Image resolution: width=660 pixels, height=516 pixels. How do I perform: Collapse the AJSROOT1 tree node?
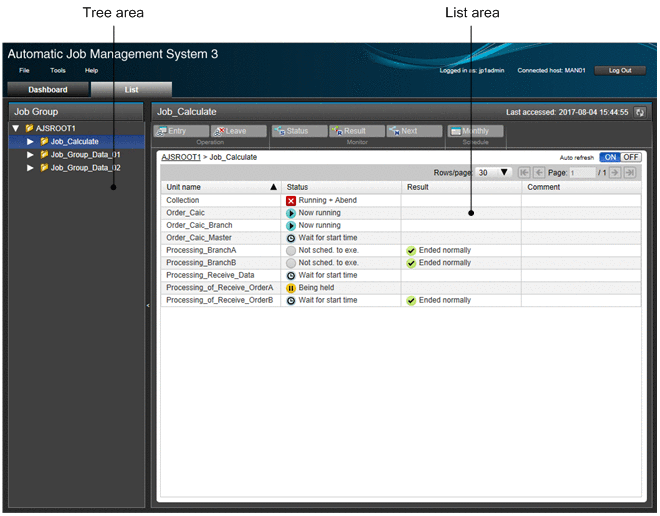coord(16,128)
